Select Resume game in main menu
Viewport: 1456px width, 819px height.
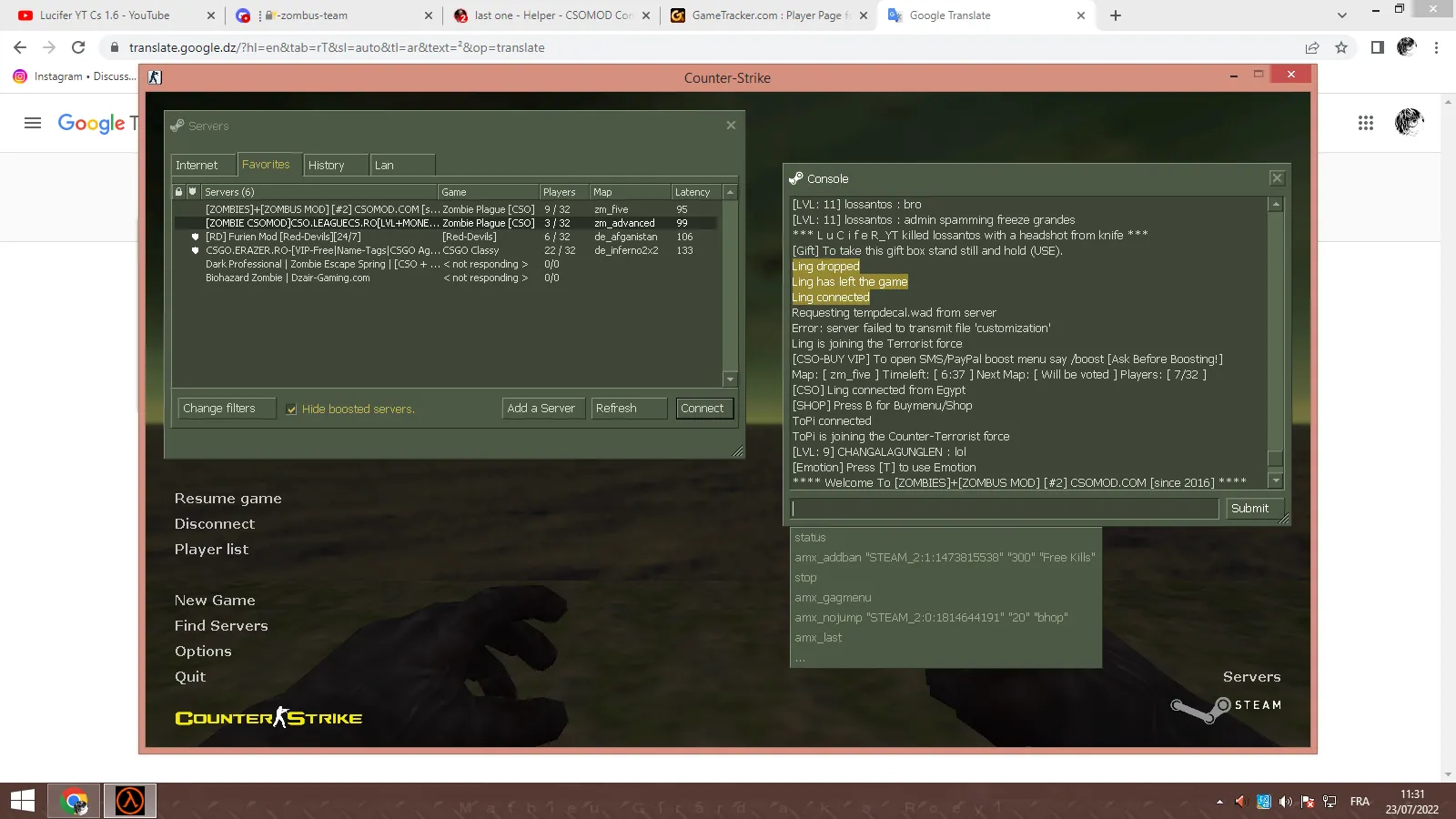228,499
